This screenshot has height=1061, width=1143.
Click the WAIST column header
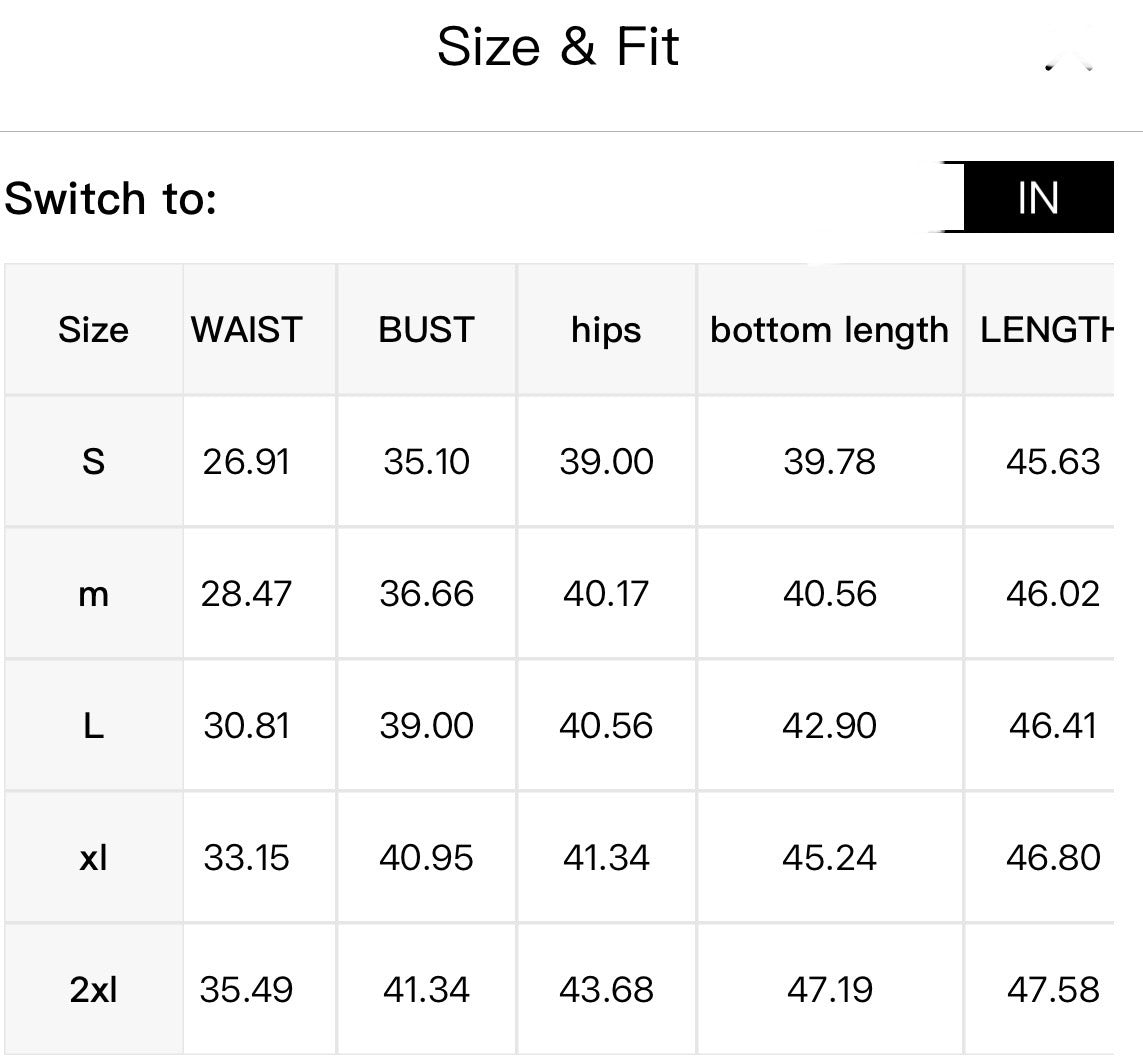tap(246, 330)
